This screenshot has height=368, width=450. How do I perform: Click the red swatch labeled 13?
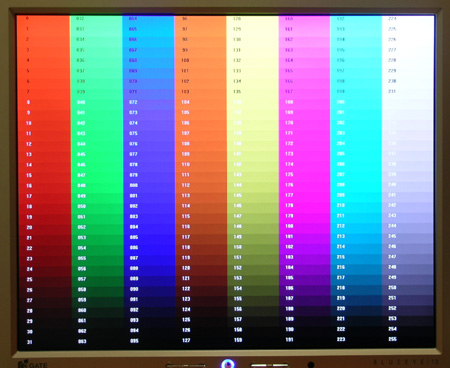(x=44, y=154)
